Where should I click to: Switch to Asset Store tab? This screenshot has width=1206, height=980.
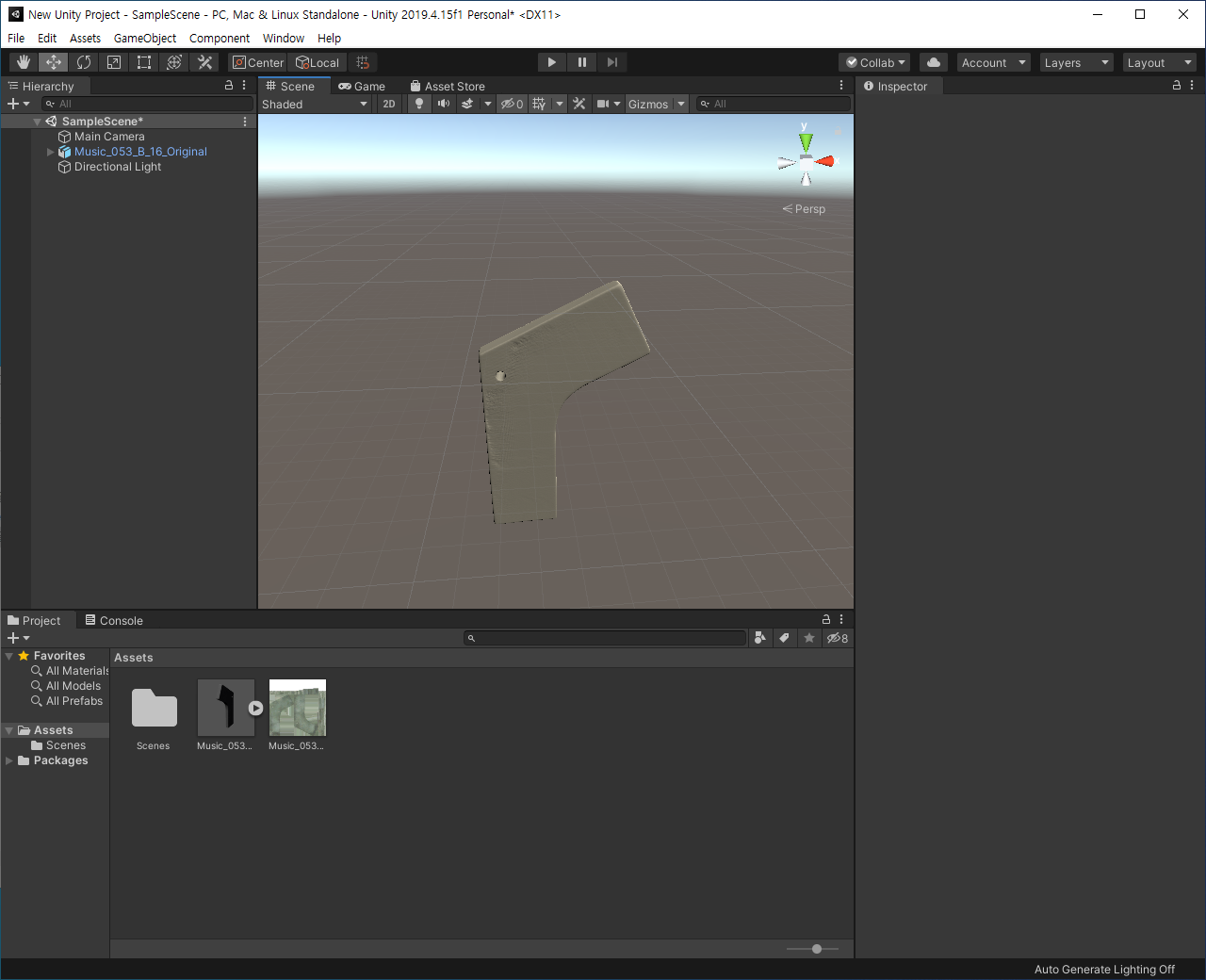pyautogui.click(x=448, y=86)
